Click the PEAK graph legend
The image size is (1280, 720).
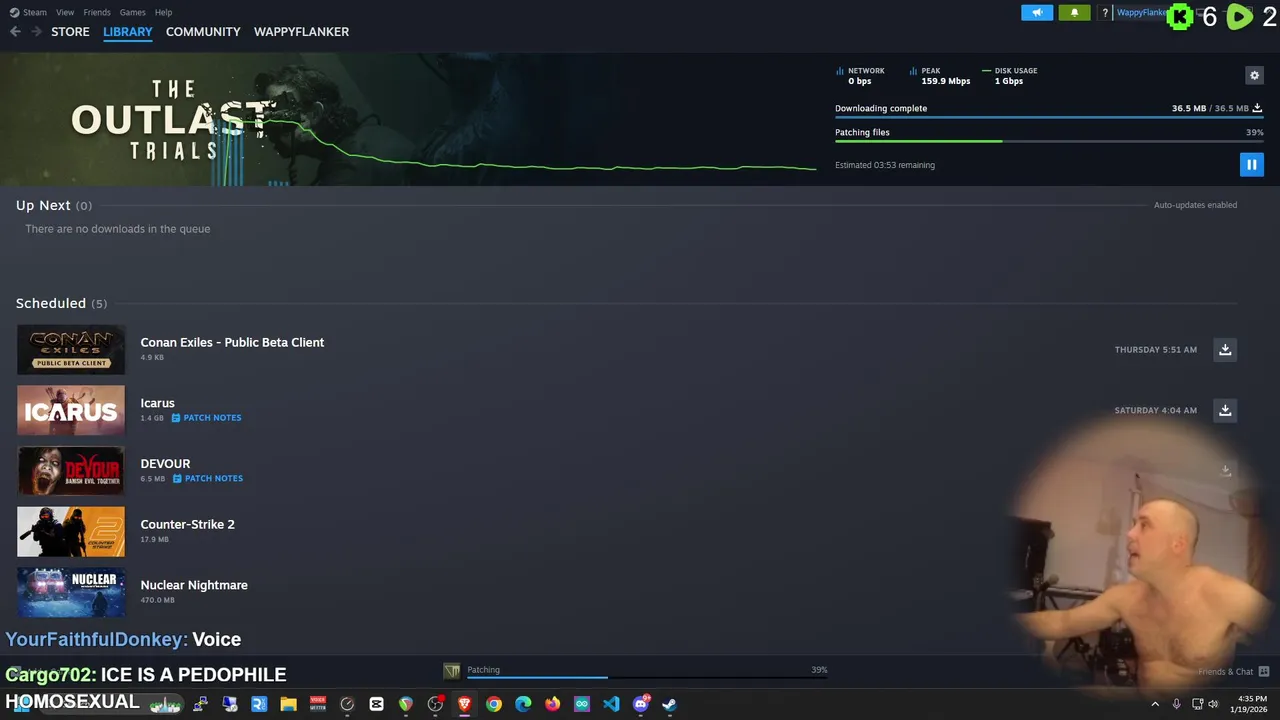pos(940,76)
